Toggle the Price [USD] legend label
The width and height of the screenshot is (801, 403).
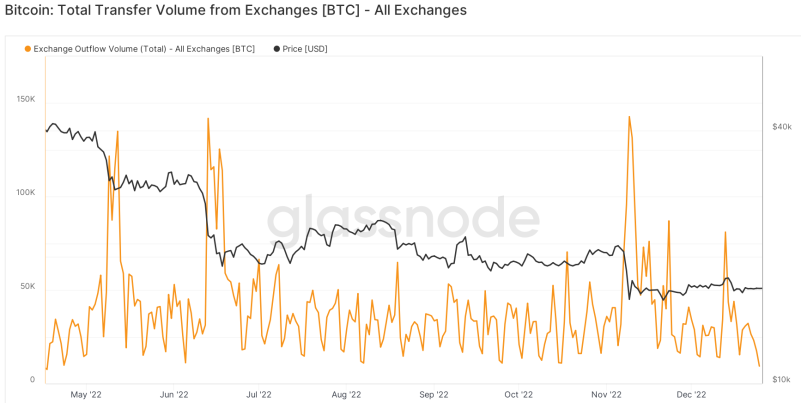305,49
